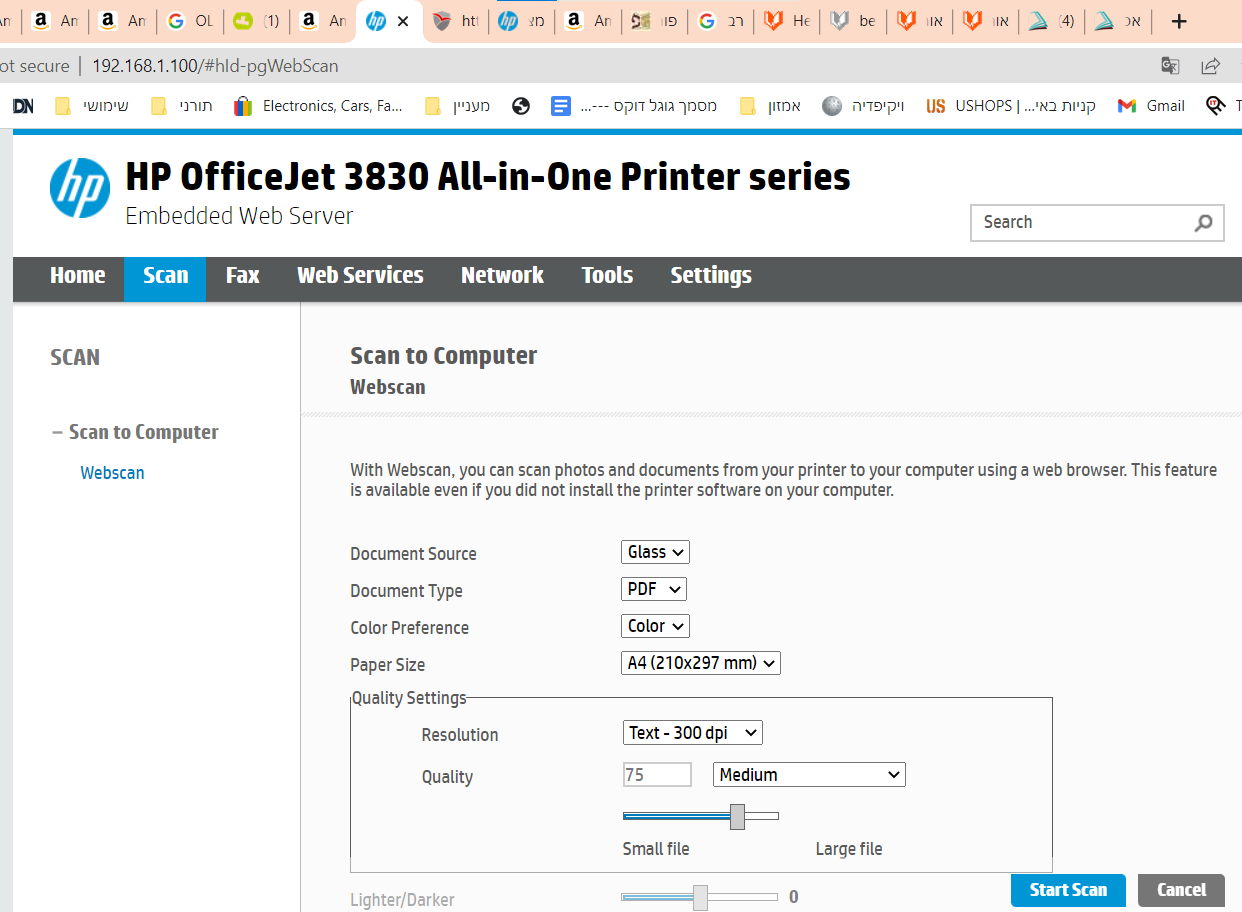
Task: Click the Cancel button
Action: [x=1181, y=890]
